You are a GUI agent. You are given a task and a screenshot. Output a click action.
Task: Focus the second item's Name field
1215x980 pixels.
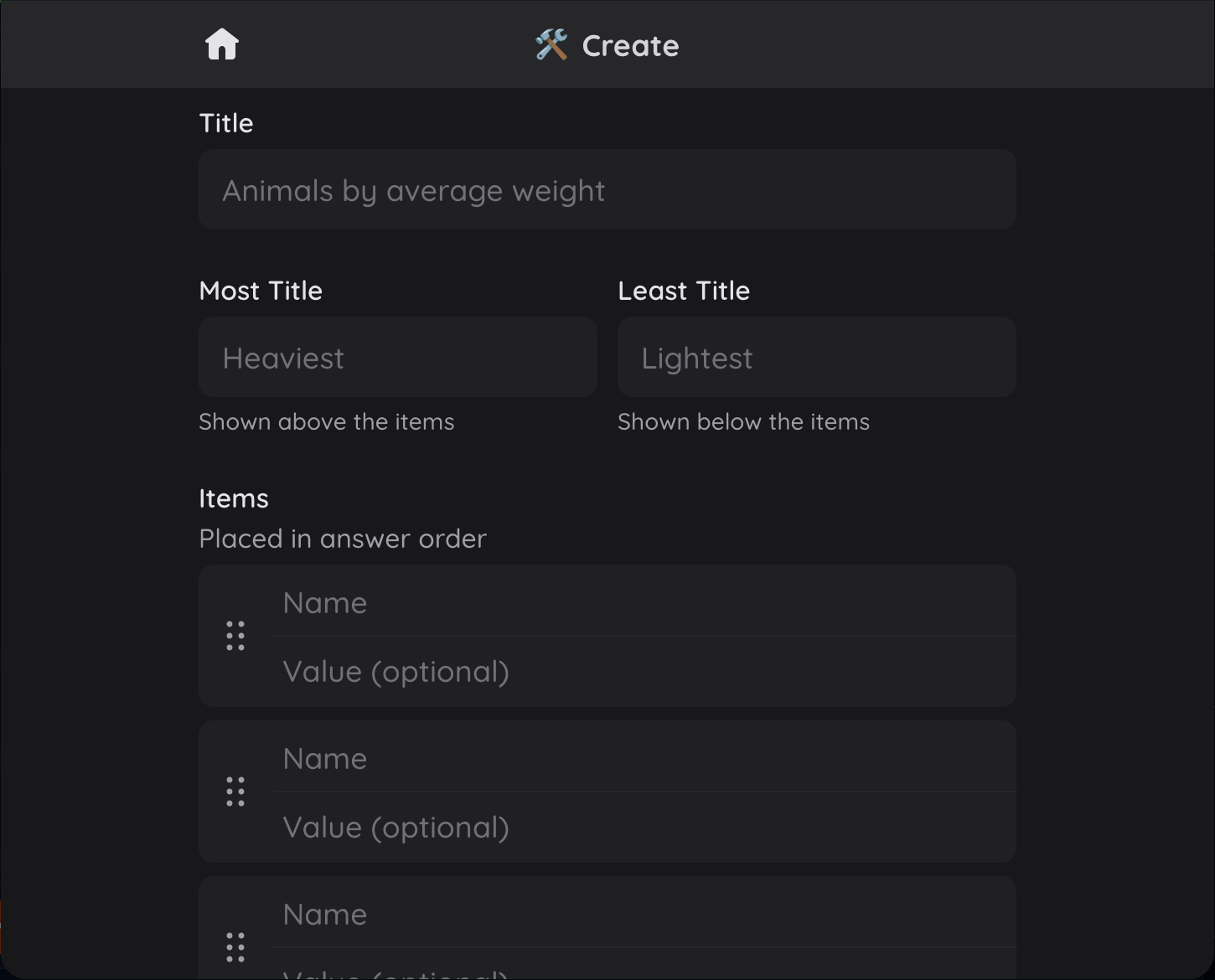pyautogui.click(x=642, y=758)
